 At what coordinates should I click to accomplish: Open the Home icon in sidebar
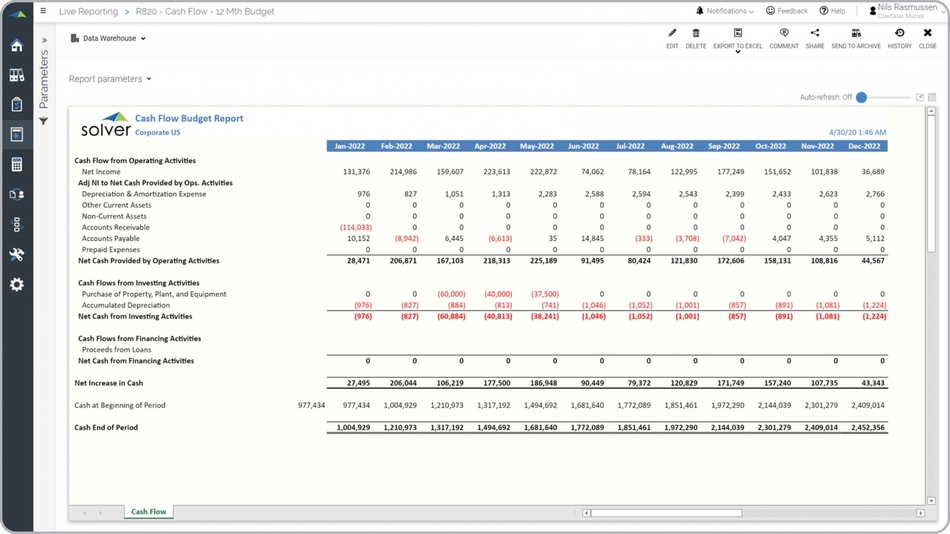tap(16, 46)
